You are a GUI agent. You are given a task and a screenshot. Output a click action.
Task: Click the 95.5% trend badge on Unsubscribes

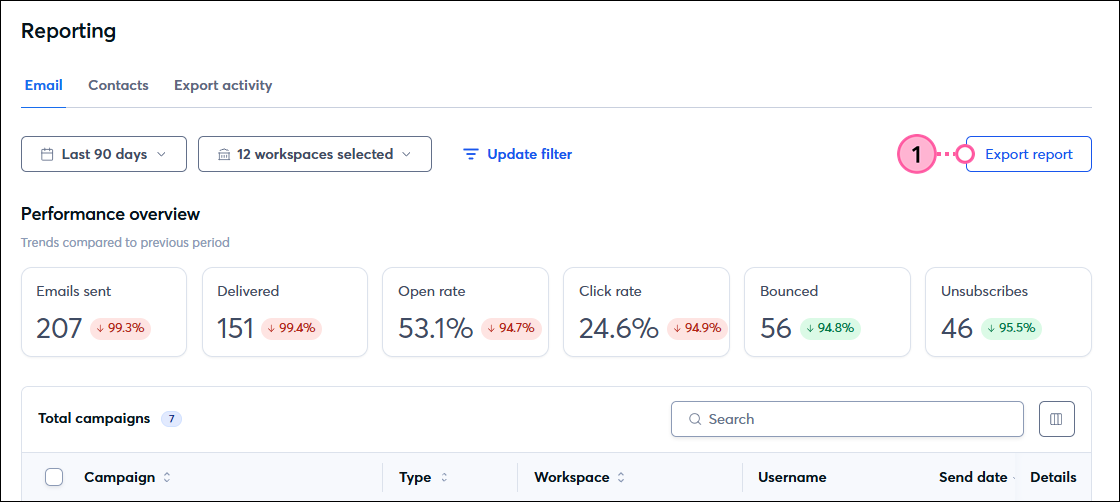click(1011, 328)
